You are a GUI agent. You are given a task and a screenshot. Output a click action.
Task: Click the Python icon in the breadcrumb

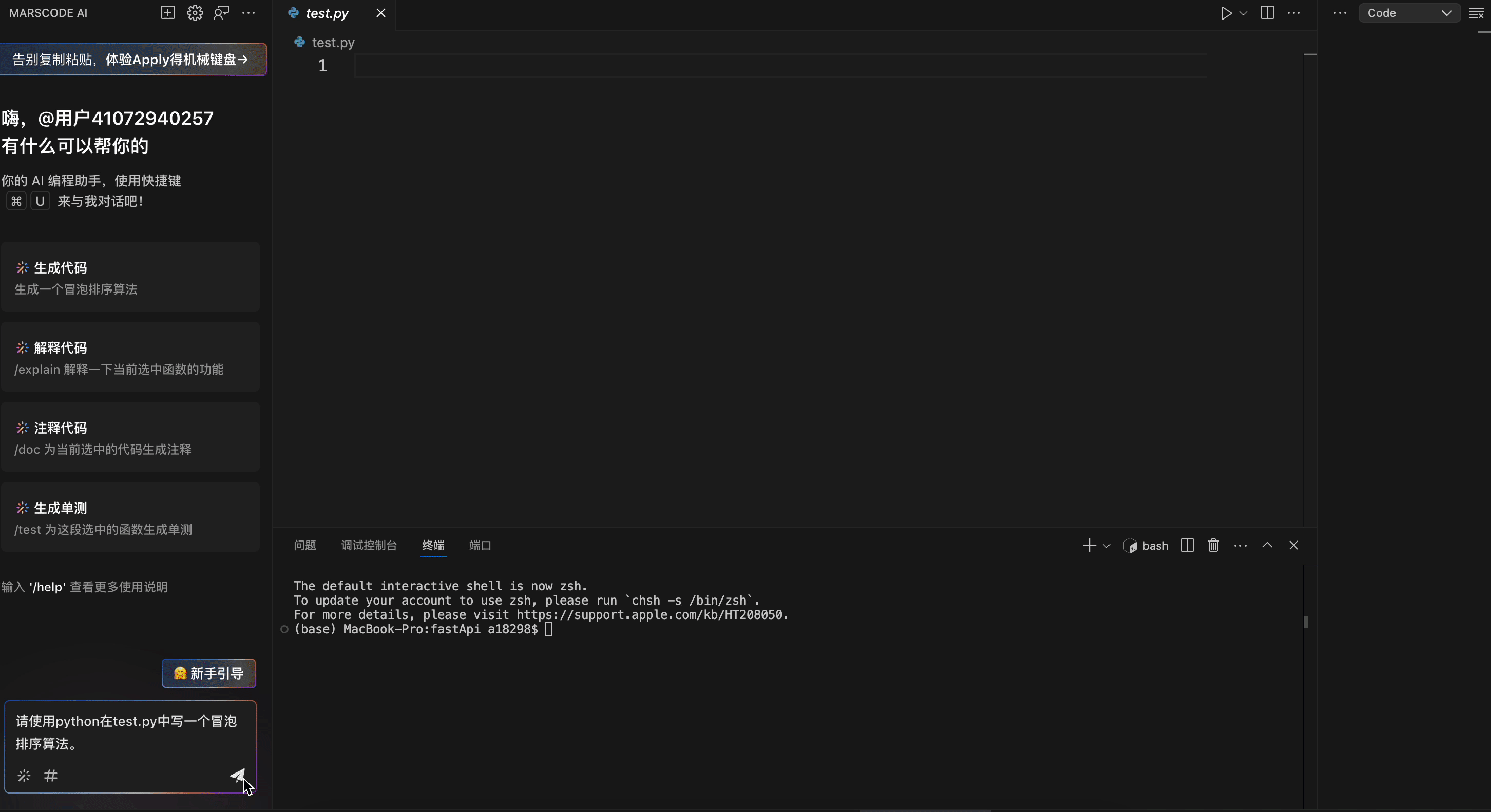299,42
